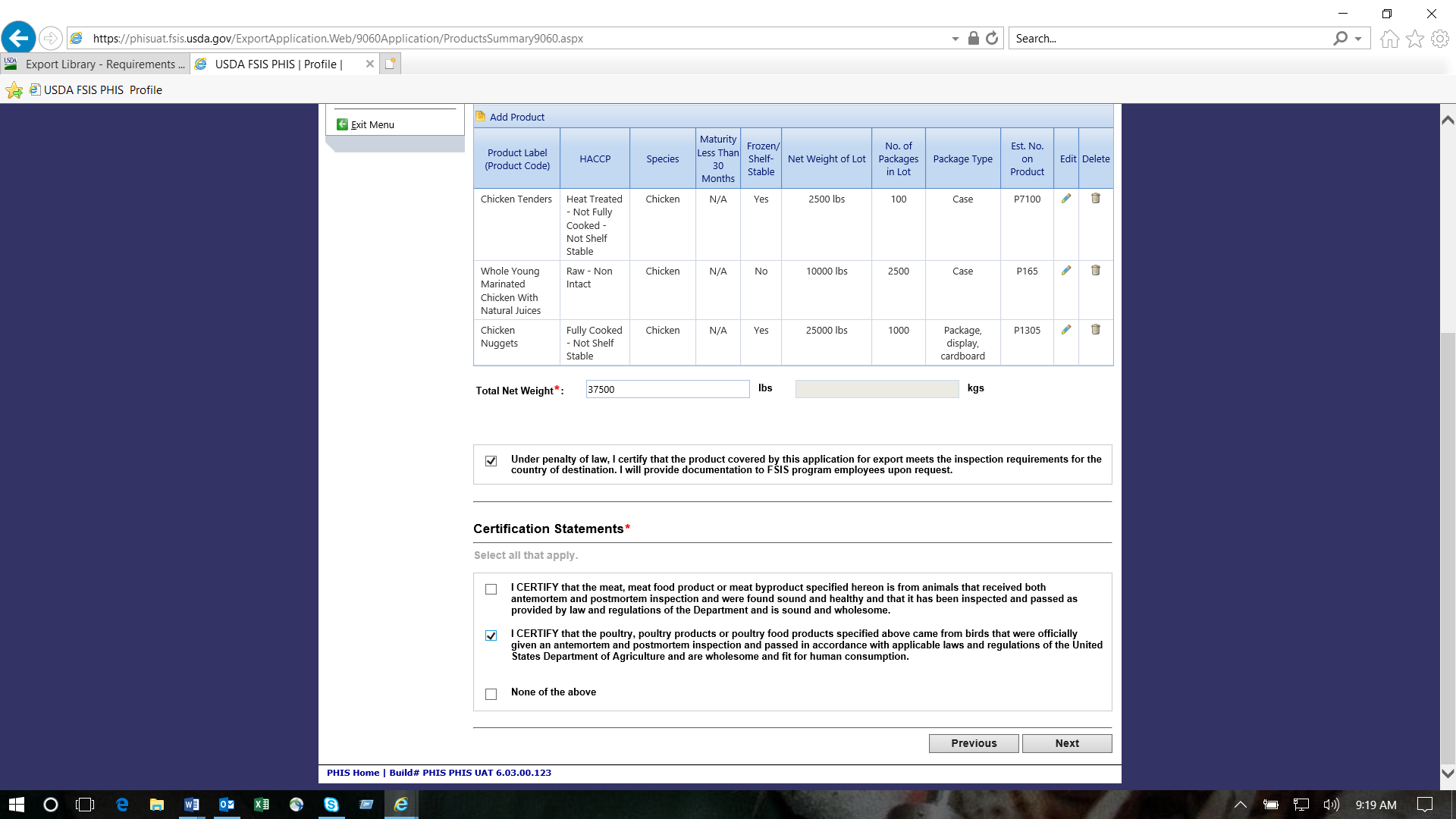The image size is (1456, 819).
Task: Show hidden system tray icons chevron
Action: tap(1241, 805)
